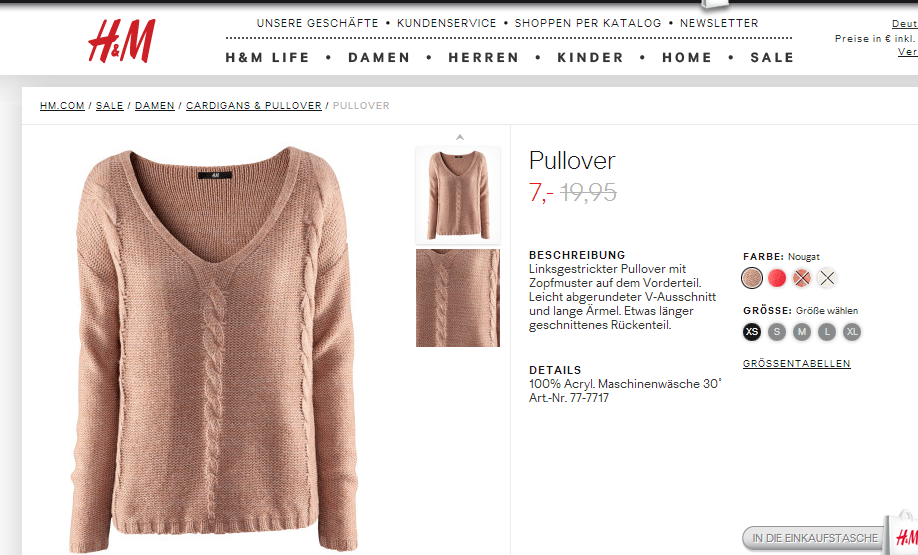Screen dimensions: 918x555
Task: Select the crossed-out orange color swatch
Action: (801, 278)
